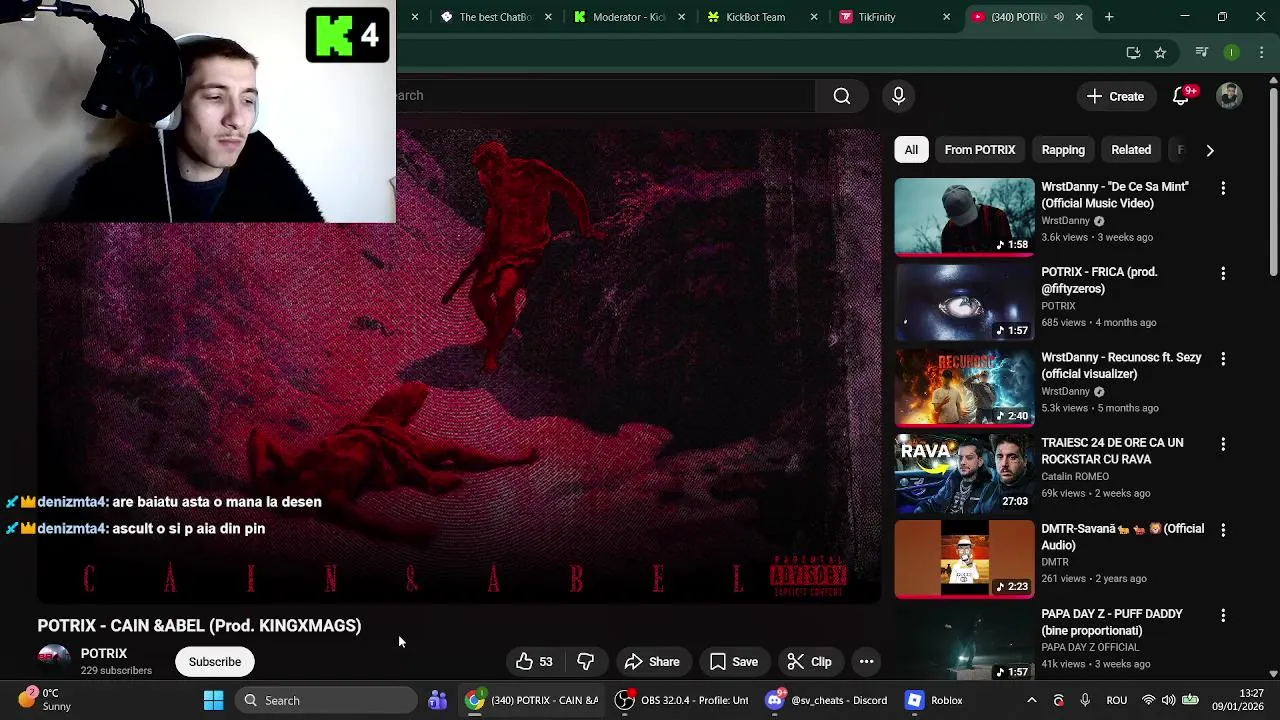Save the video to a playlist
The width and height of the screenshot is (1280, 720).
(x=734, y=662)
